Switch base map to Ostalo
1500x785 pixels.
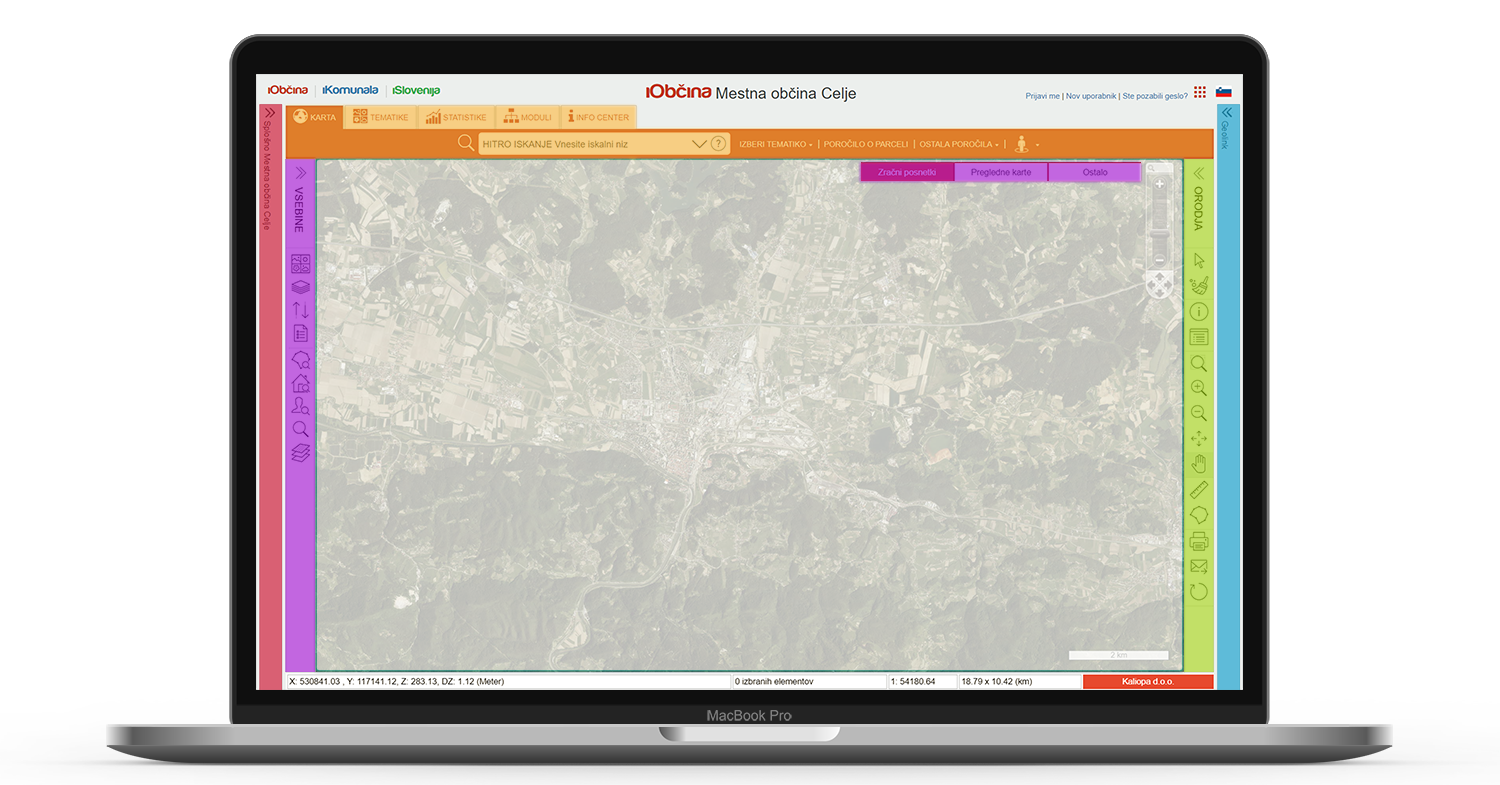coord(1094,172)
